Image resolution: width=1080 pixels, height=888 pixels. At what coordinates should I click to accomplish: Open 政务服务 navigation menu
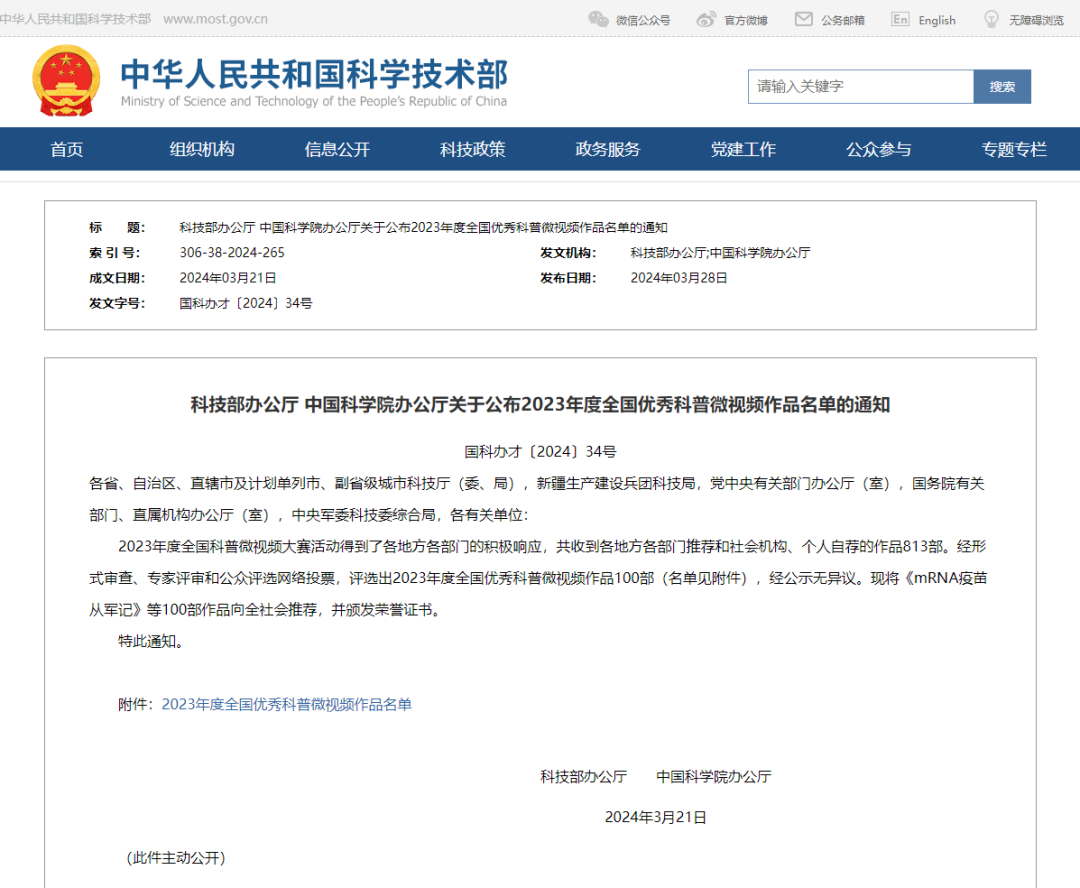[608, 149]
